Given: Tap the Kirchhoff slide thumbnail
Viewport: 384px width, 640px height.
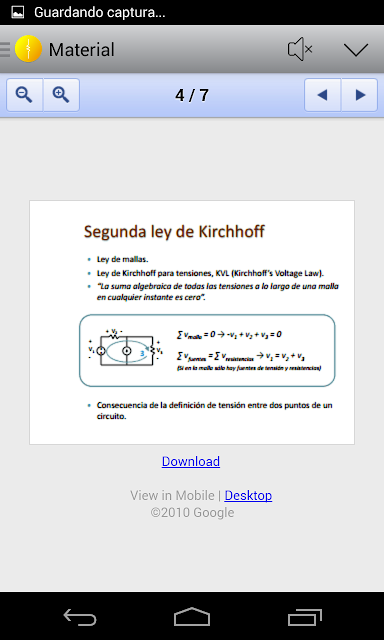Looking at the screenshot, I should (192, 322).
